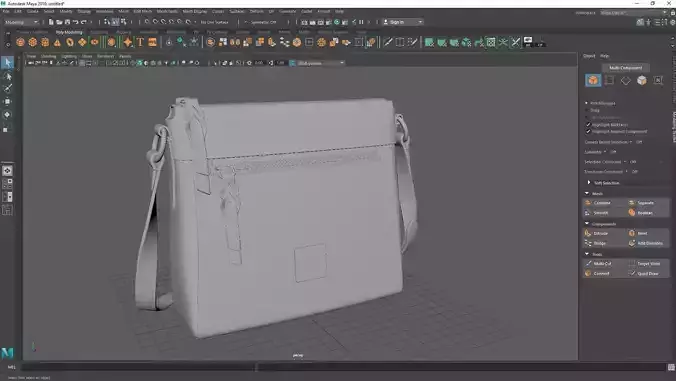Choose the Lasso select tool
676x381 pixels.
click(7, 76)
